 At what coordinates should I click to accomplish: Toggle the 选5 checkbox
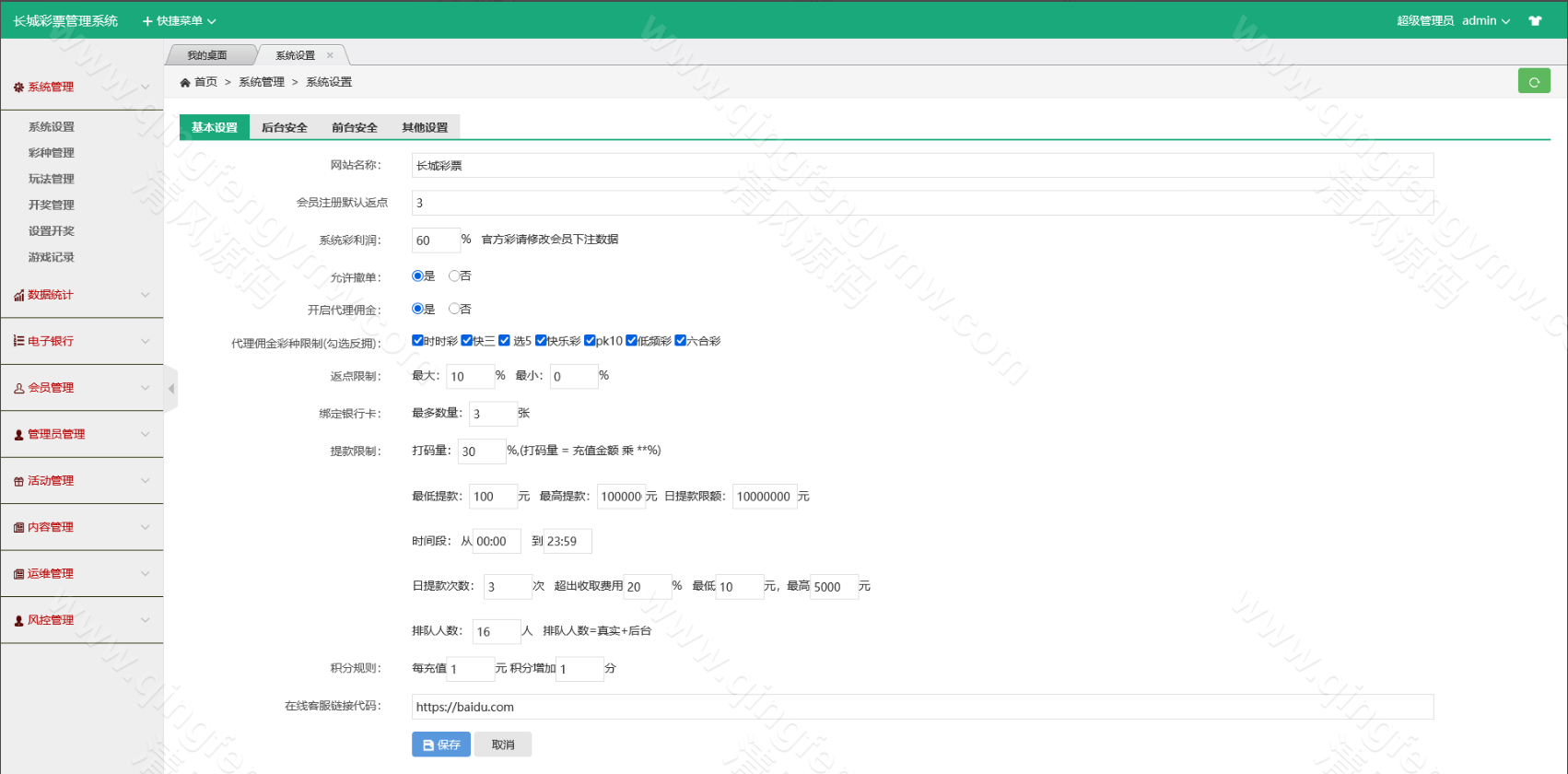pyautogui.click(x=504, y=340)
